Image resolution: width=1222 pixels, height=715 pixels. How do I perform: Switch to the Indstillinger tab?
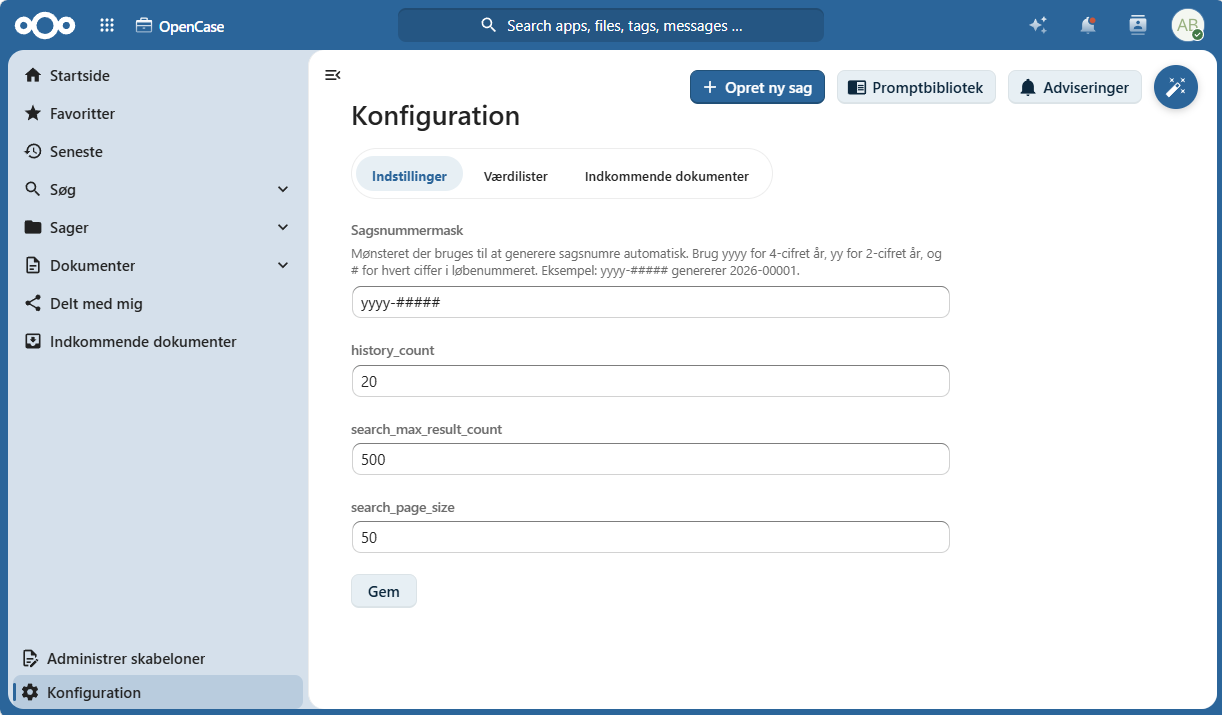coord(409,175)
